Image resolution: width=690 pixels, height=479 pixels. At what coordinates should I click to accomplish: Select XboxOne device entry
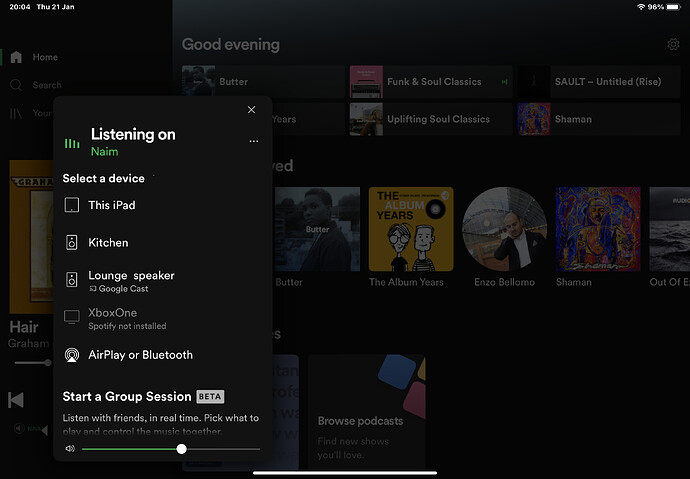click(x=163, y=318)
